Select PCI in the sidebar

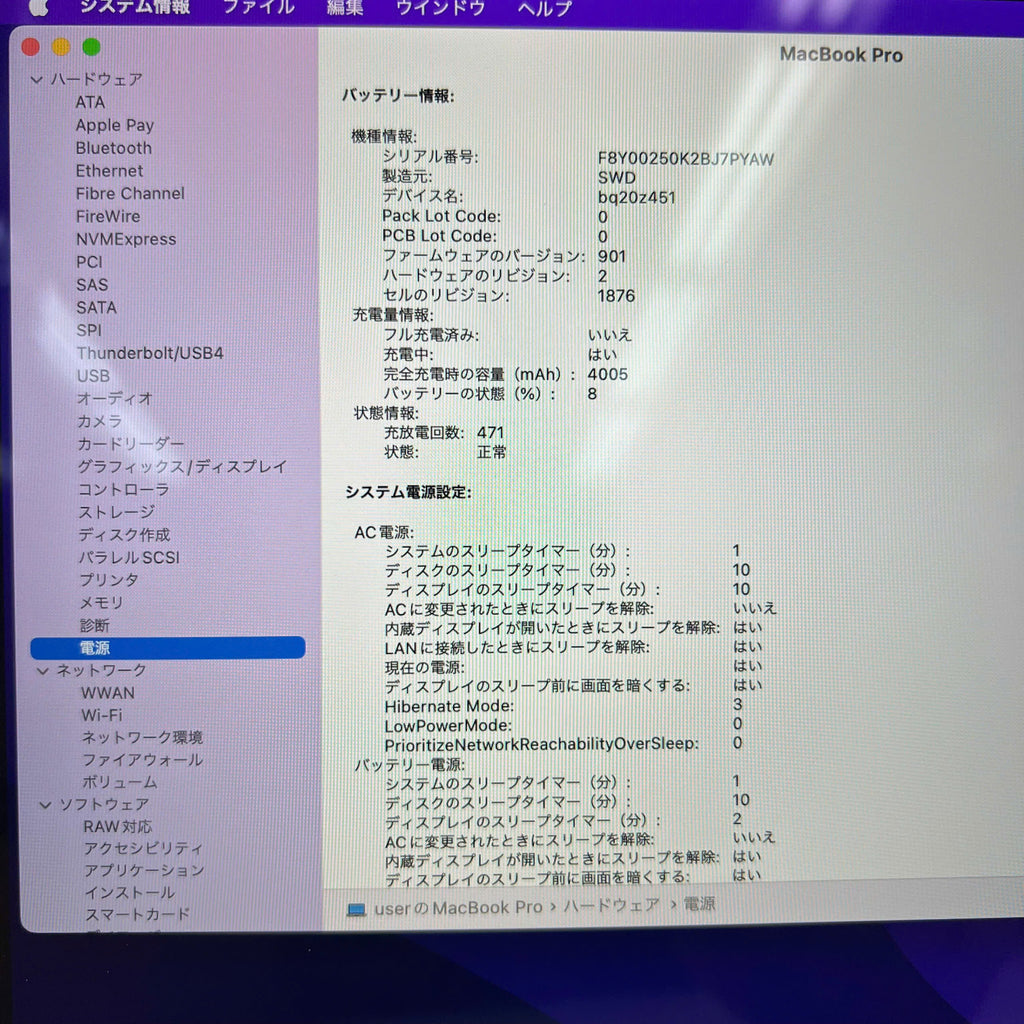pos(89,263)
